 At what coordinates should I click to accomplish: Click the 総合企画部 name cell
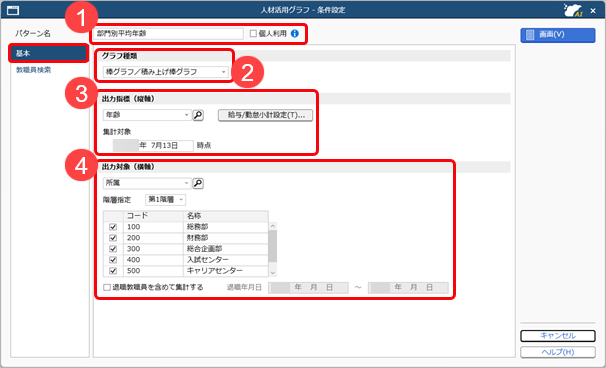[226, 249]
